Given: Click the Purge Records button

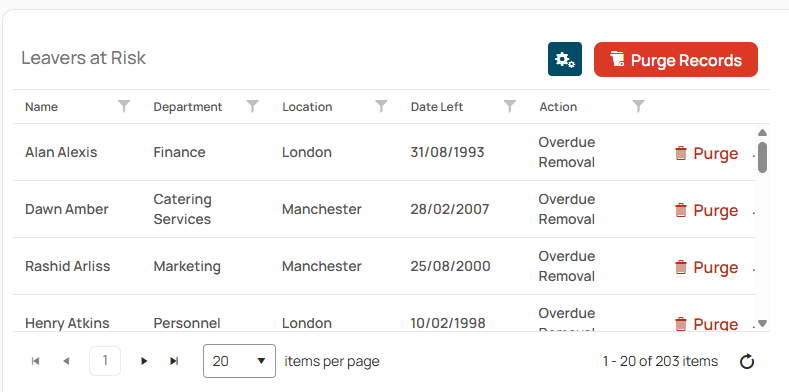Looking at the screenshot, I should 675,59.
